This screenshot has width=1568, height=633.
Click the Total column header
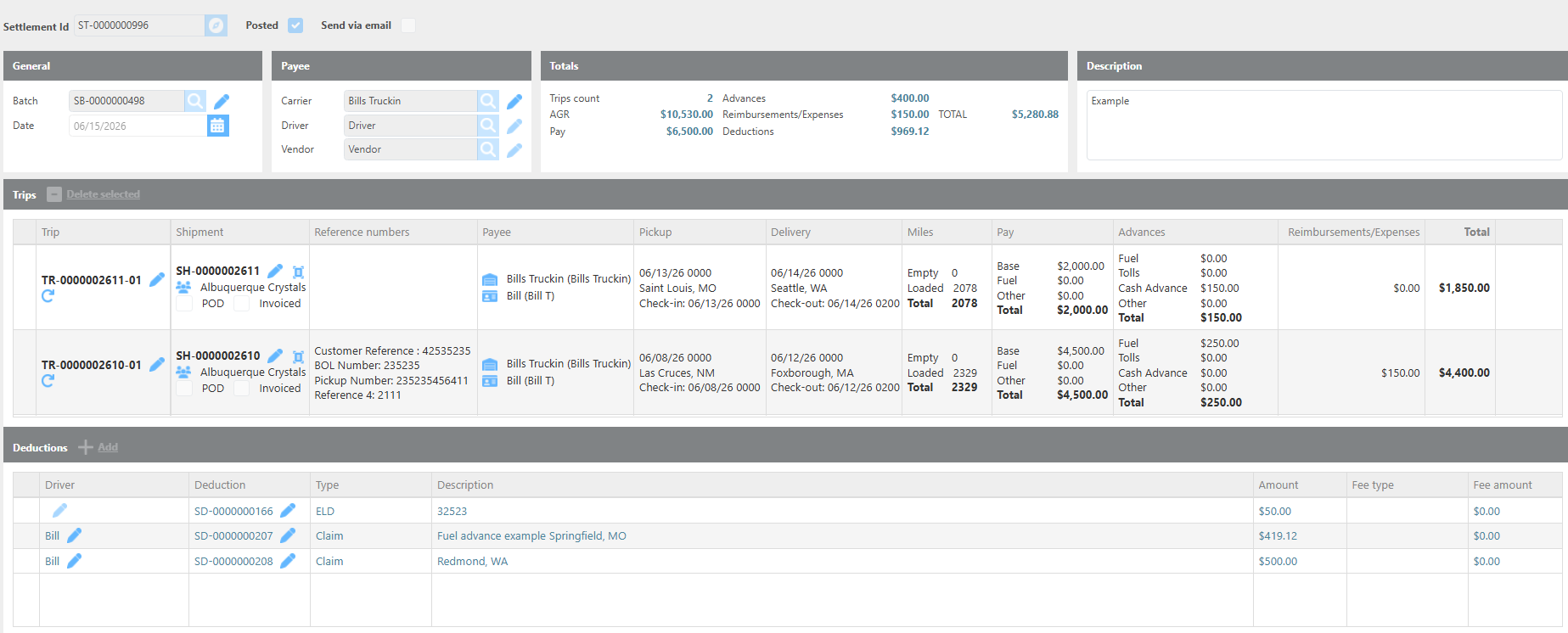[x=1476, y=232]
